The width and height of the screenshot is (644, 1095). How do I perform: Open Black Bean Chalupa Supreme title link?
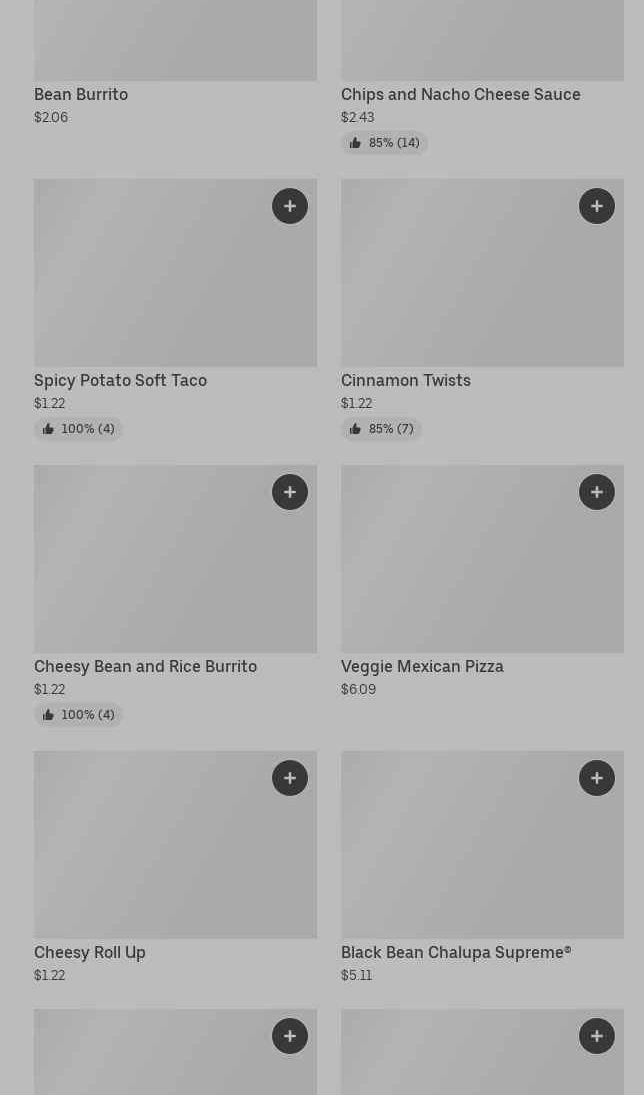tap(456, 952)
